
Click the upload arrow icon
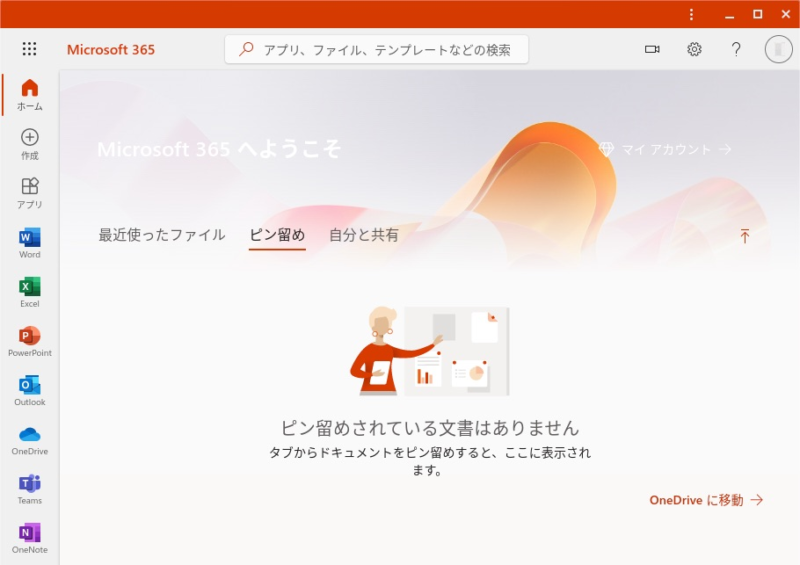pyautogui.click(x=744, y=236)
